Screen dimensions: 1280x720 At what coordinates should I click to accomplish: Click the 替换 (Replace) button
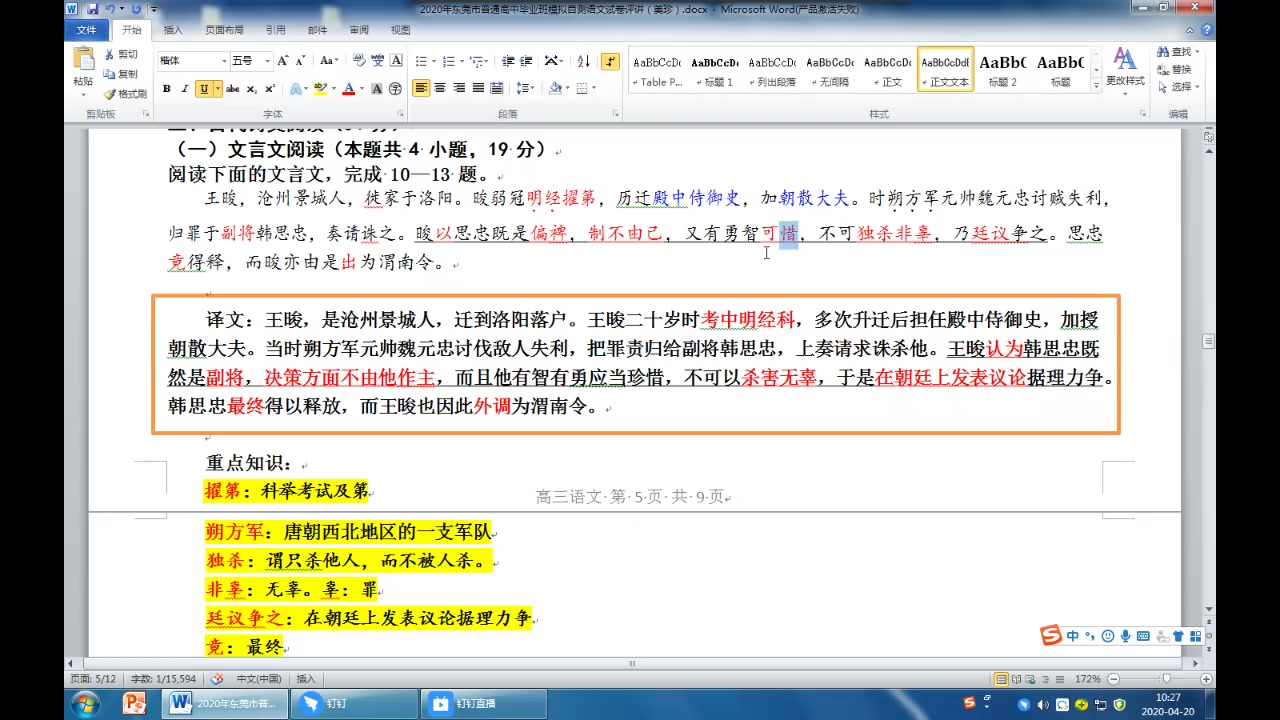pos(1175,69)
